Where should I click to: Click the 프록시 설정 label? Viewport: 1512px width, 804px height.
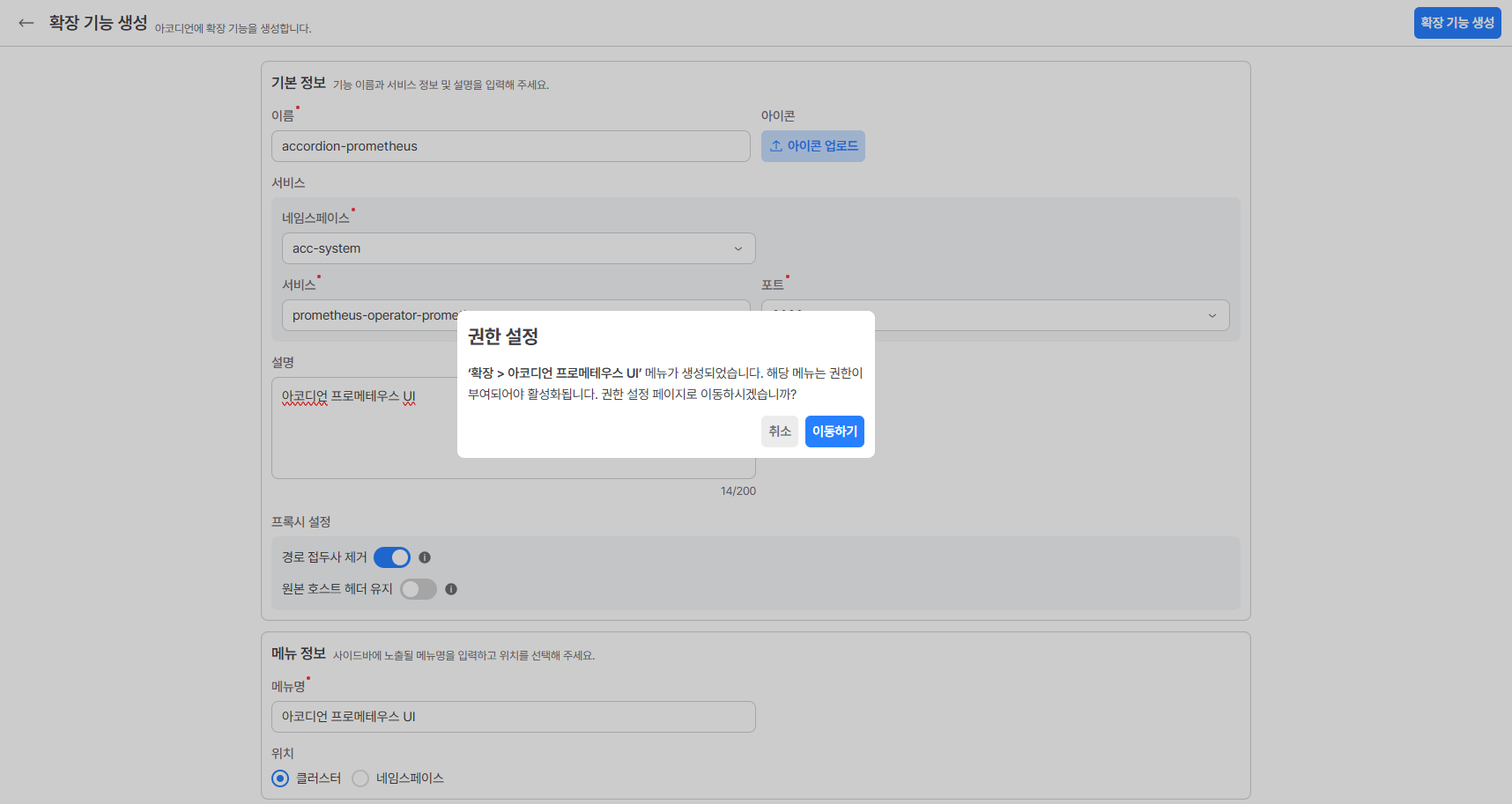point(301,522)
